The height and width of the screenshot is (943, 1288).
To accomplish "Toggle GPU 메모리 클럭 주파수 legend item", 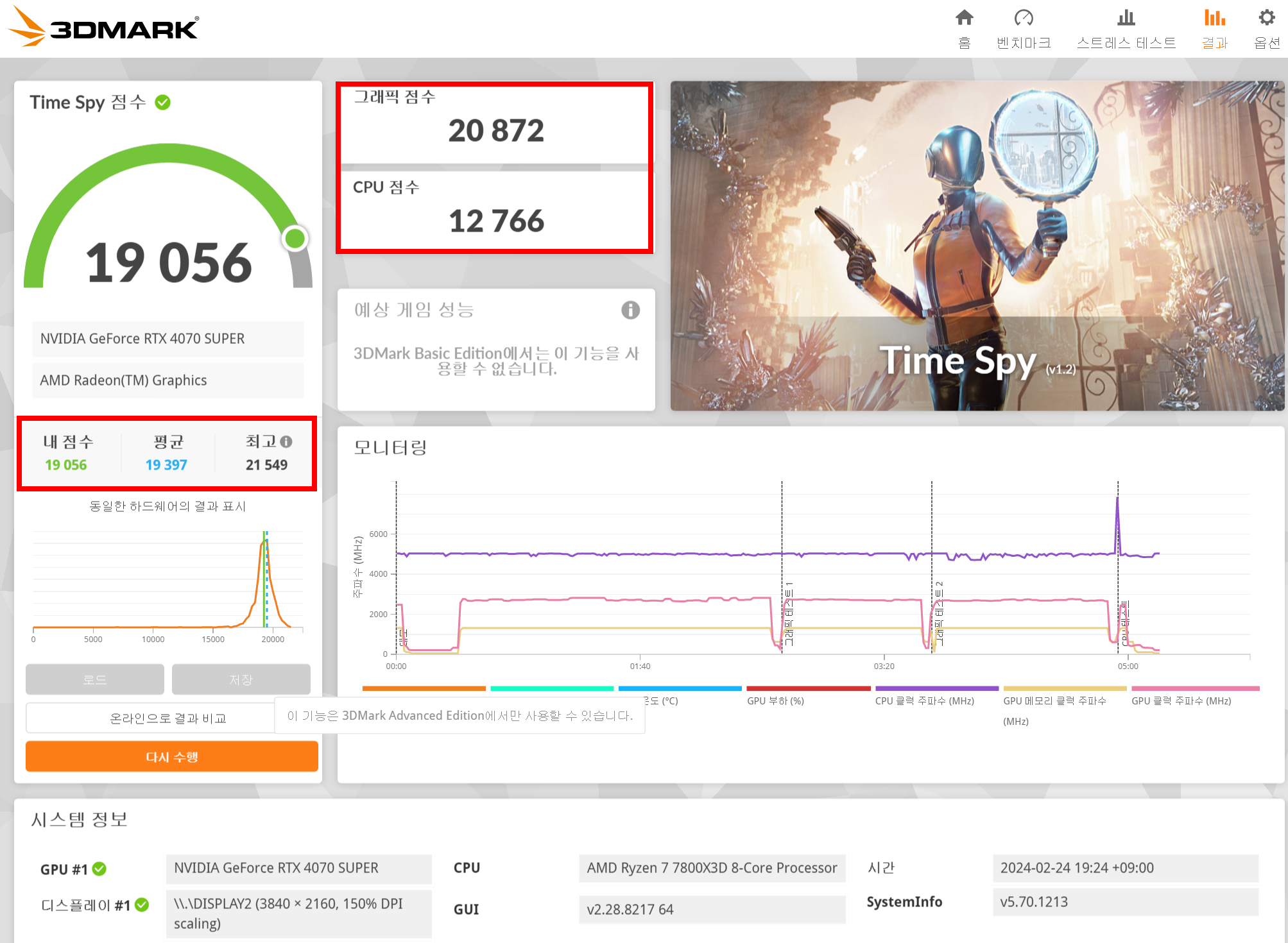I will point(1065,706).
